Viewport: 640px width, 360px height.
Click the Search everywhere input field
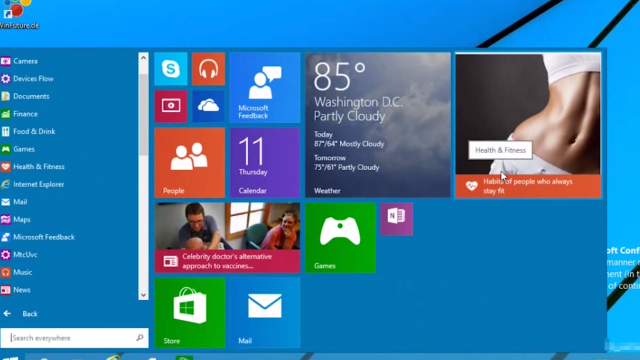(x=74, y=338)
